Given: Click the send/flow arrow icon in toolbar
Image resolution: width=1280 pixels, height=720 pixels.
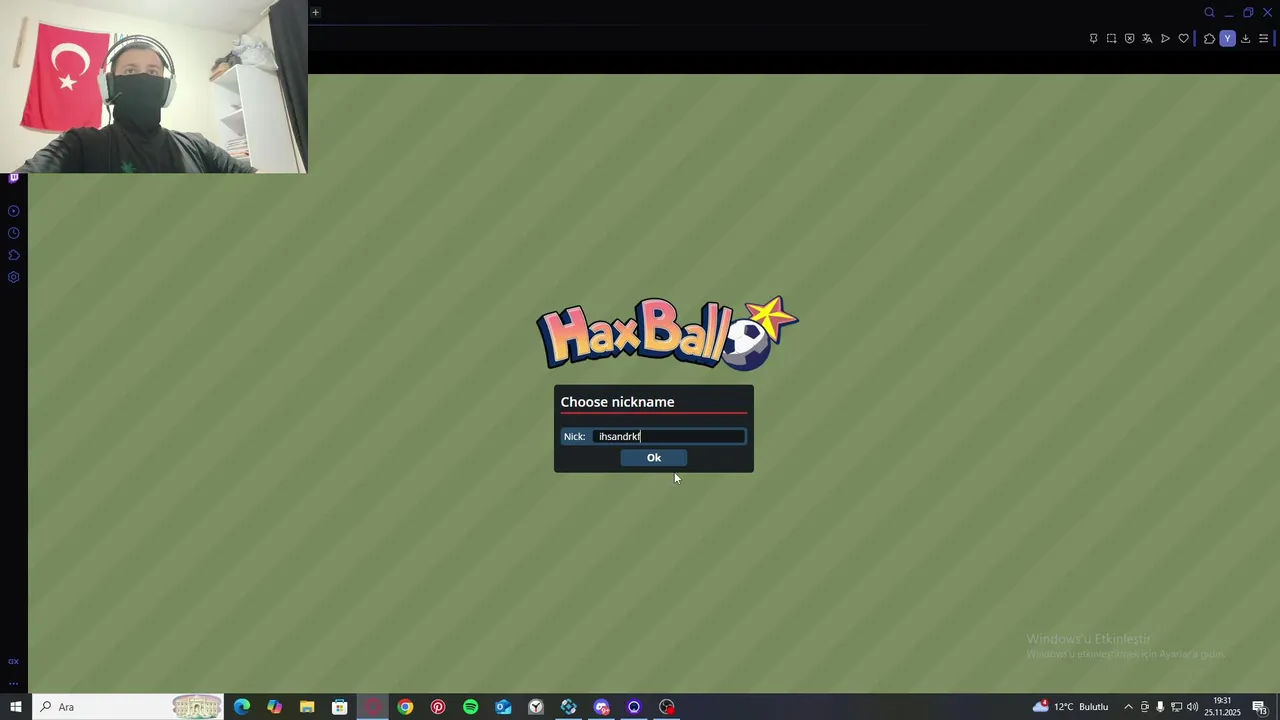Looking at the screenshot, I should (1165, 38).
